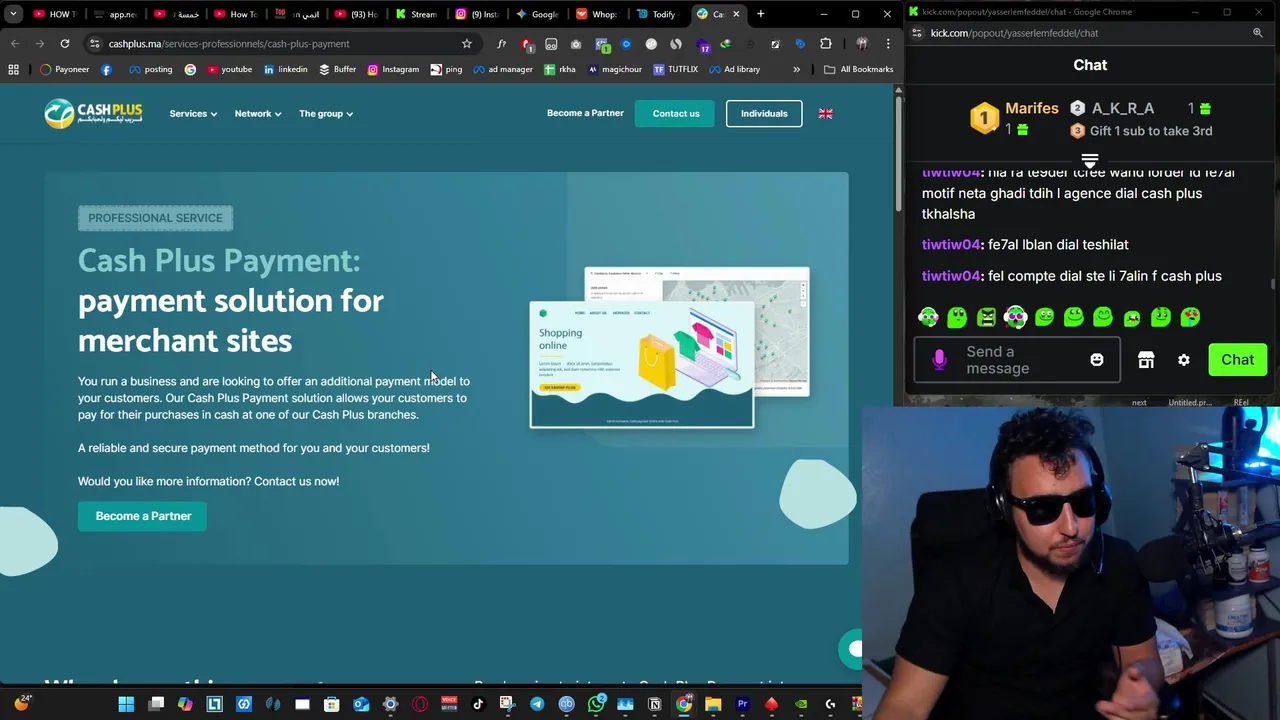Open a new browser tab
Viewport: 1280px width, 720px height.
[761, 14]
